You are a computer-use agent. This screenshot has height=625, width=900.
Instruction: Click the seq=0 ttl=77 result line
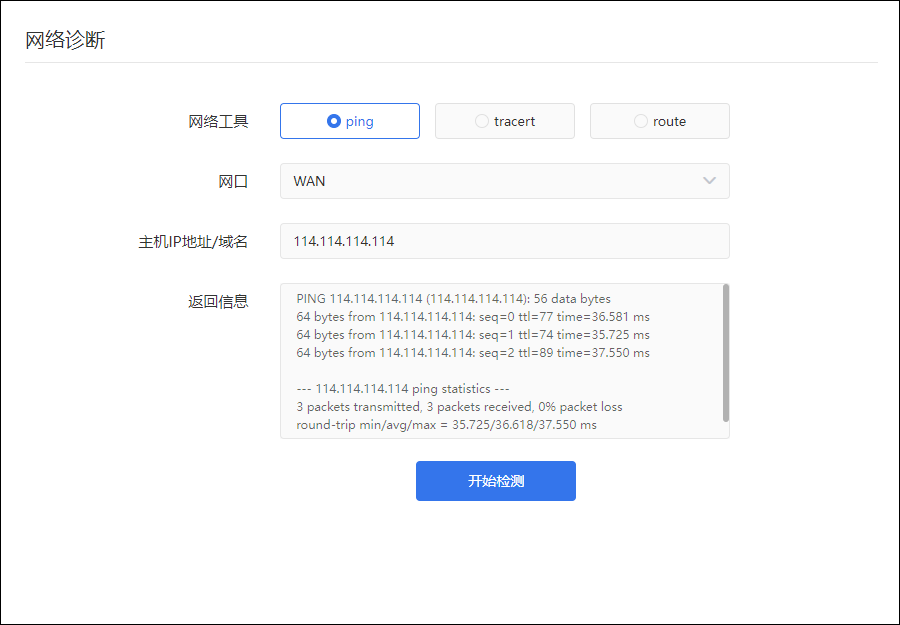coord(473,316)
